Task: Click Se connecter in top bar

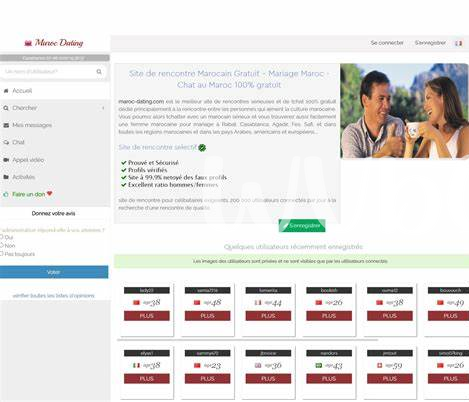Action: click(387, 43)
